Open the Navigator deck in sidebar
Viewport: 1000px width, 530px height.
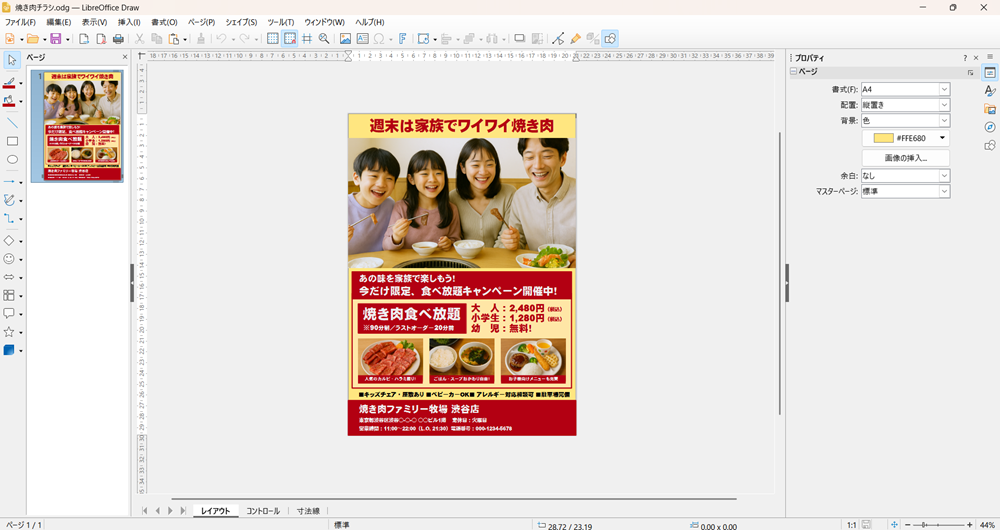tap(990, 127)
